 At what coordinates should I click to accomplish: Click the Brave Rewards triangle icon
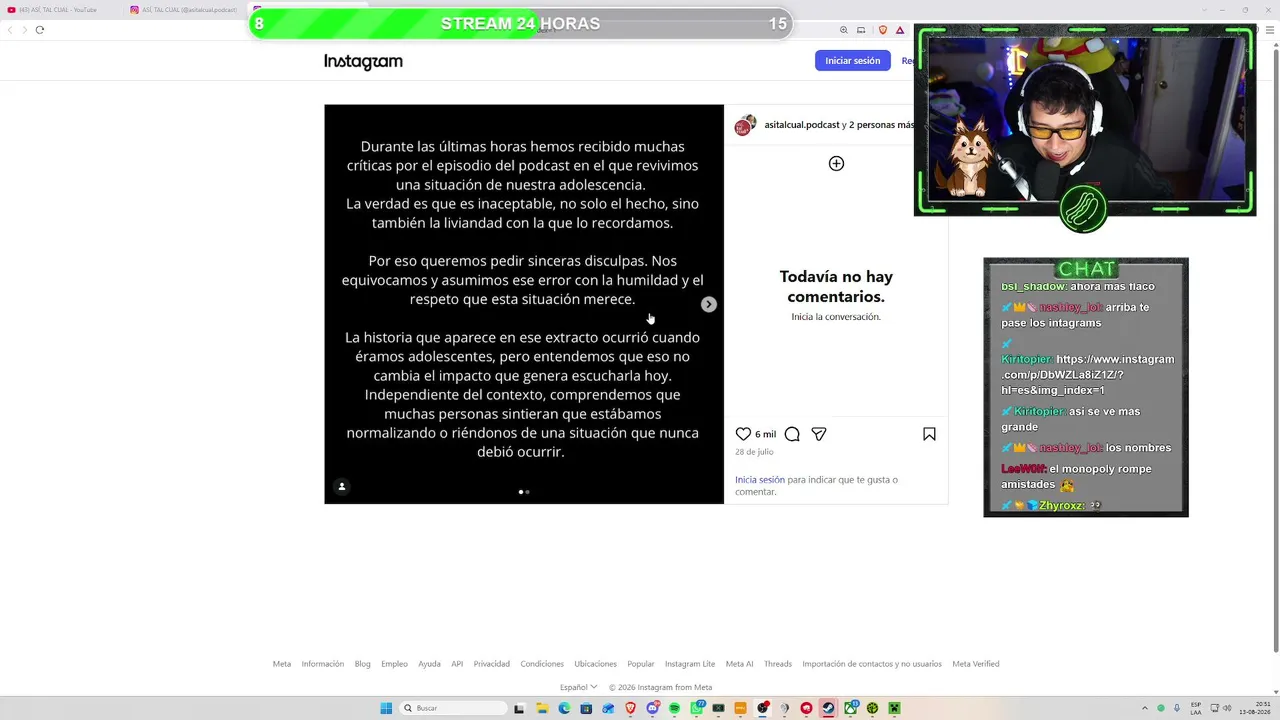click(x=899, y=30)
